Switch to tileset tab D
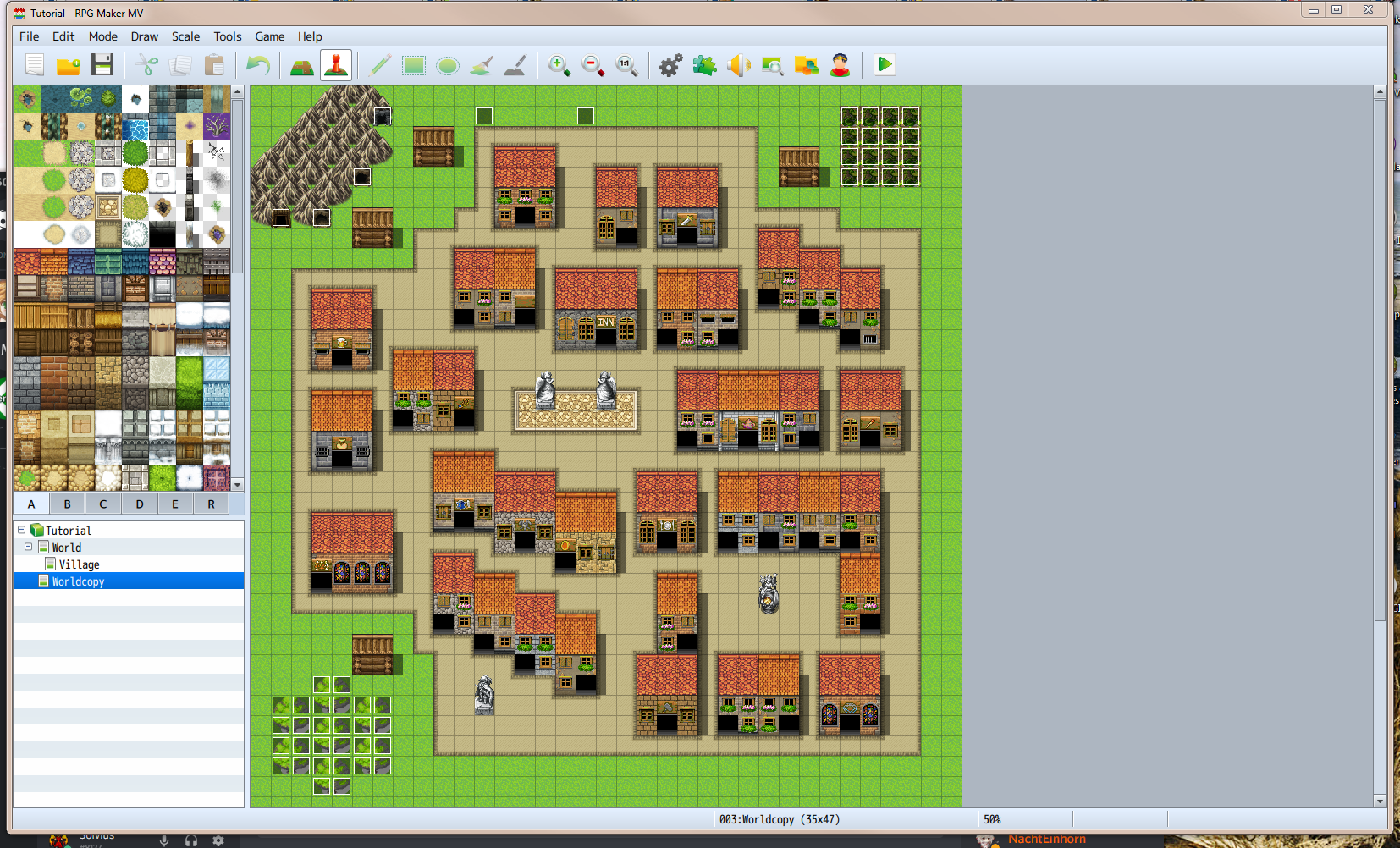 pyautogui.click(x=140, y=504)
